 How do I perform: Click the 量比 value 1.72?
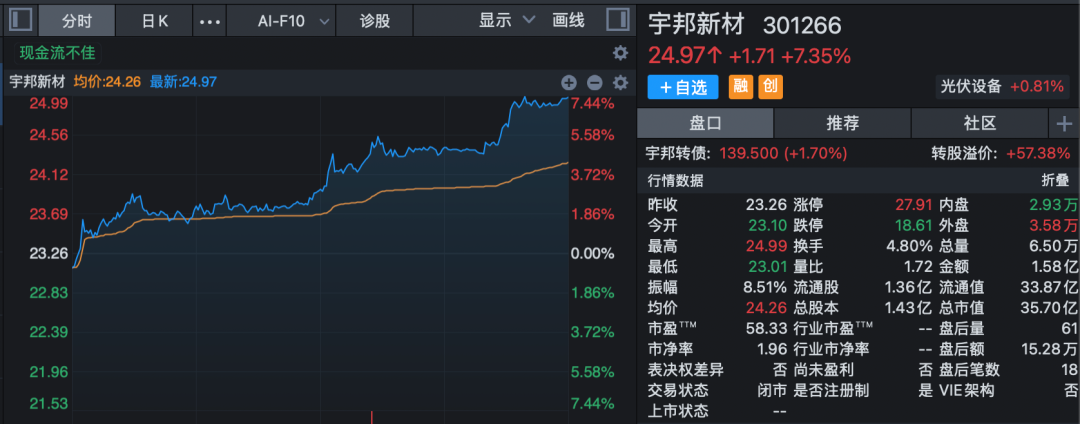[x=918, y=266]
